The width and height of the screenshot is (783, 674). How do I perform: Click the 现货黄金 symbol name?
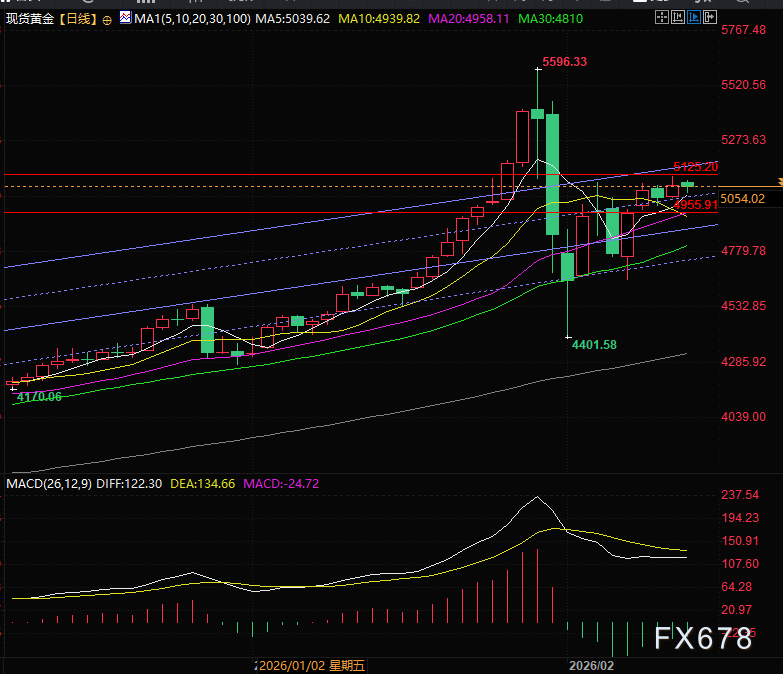pos(29,18)
